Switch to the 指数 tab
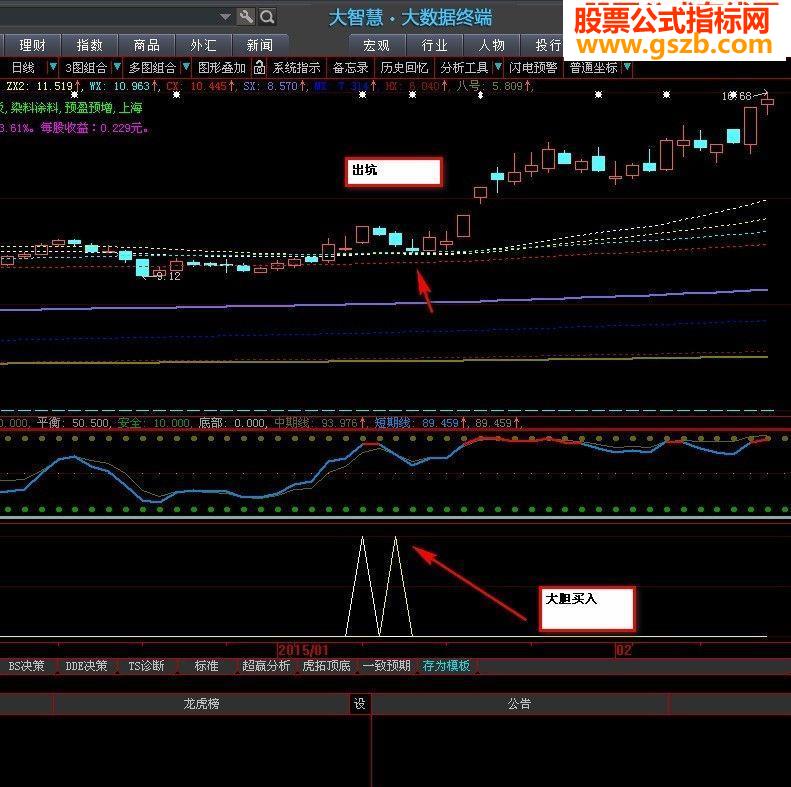Screen dimensions: 791x787 (x=89, y=45)
